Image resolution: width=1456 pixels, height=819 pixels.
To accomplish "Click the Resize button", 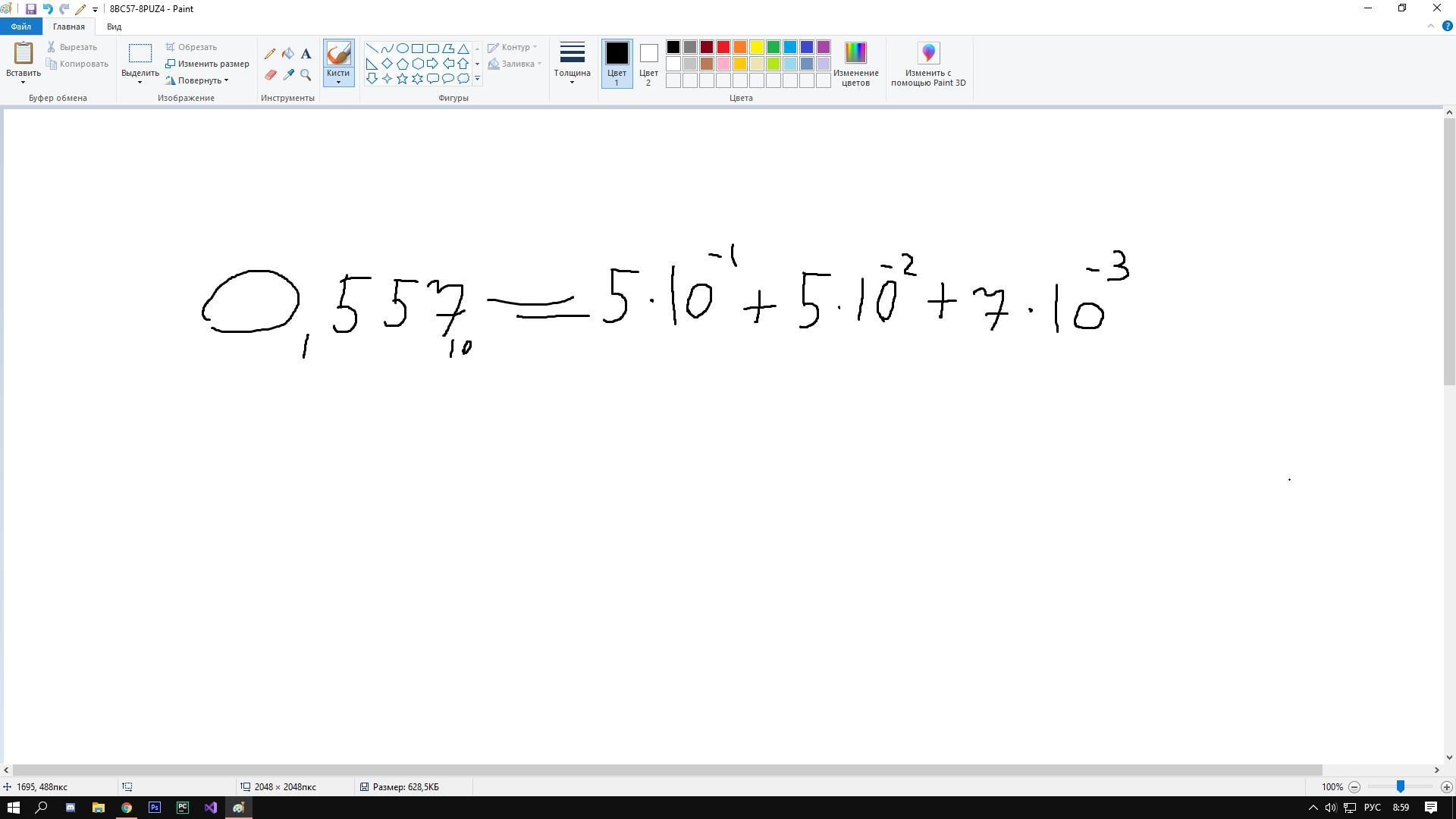I will 208,64.
